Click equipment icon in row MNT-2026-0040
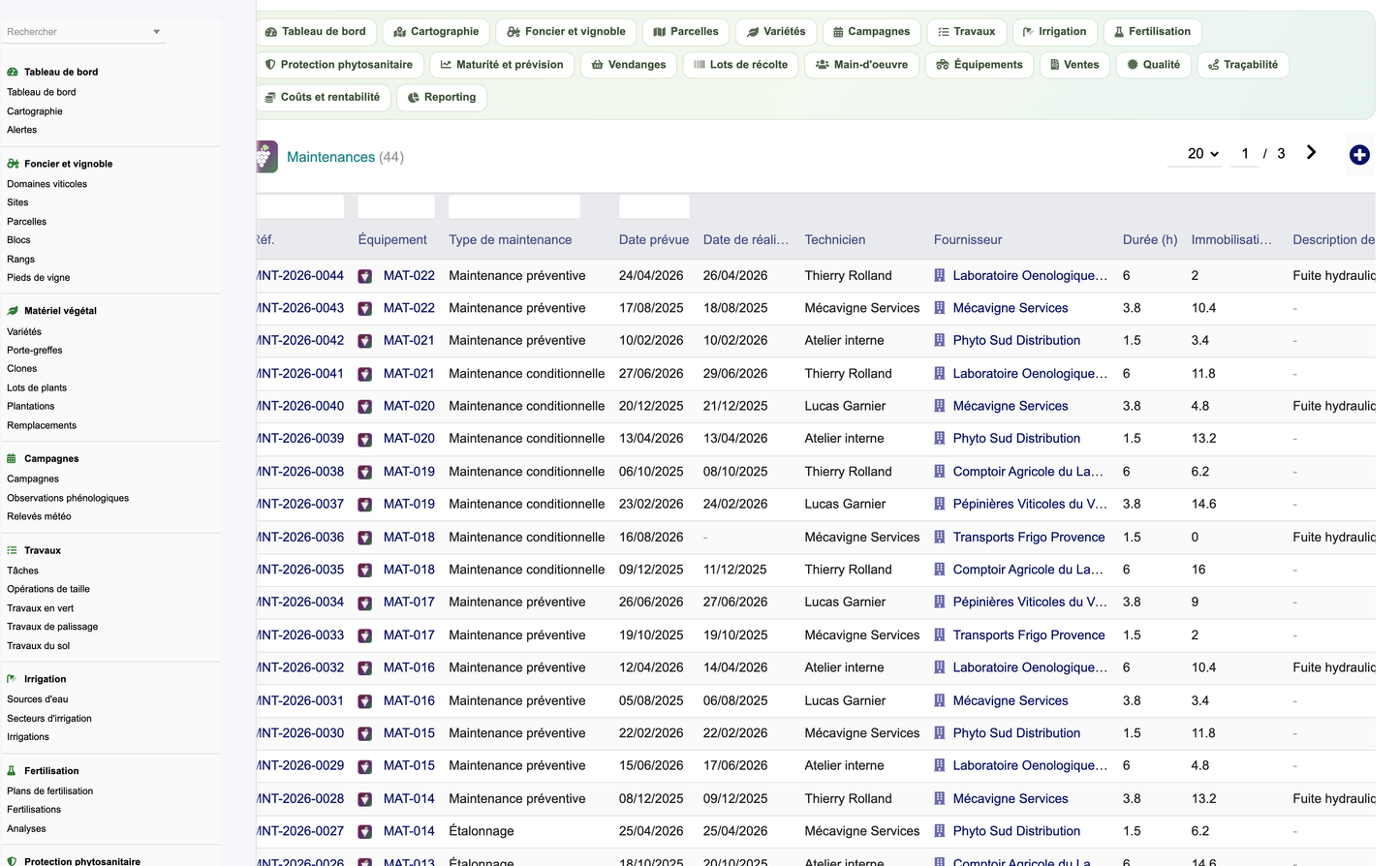Screen dimensions: 1400x866 click(365, 407)
